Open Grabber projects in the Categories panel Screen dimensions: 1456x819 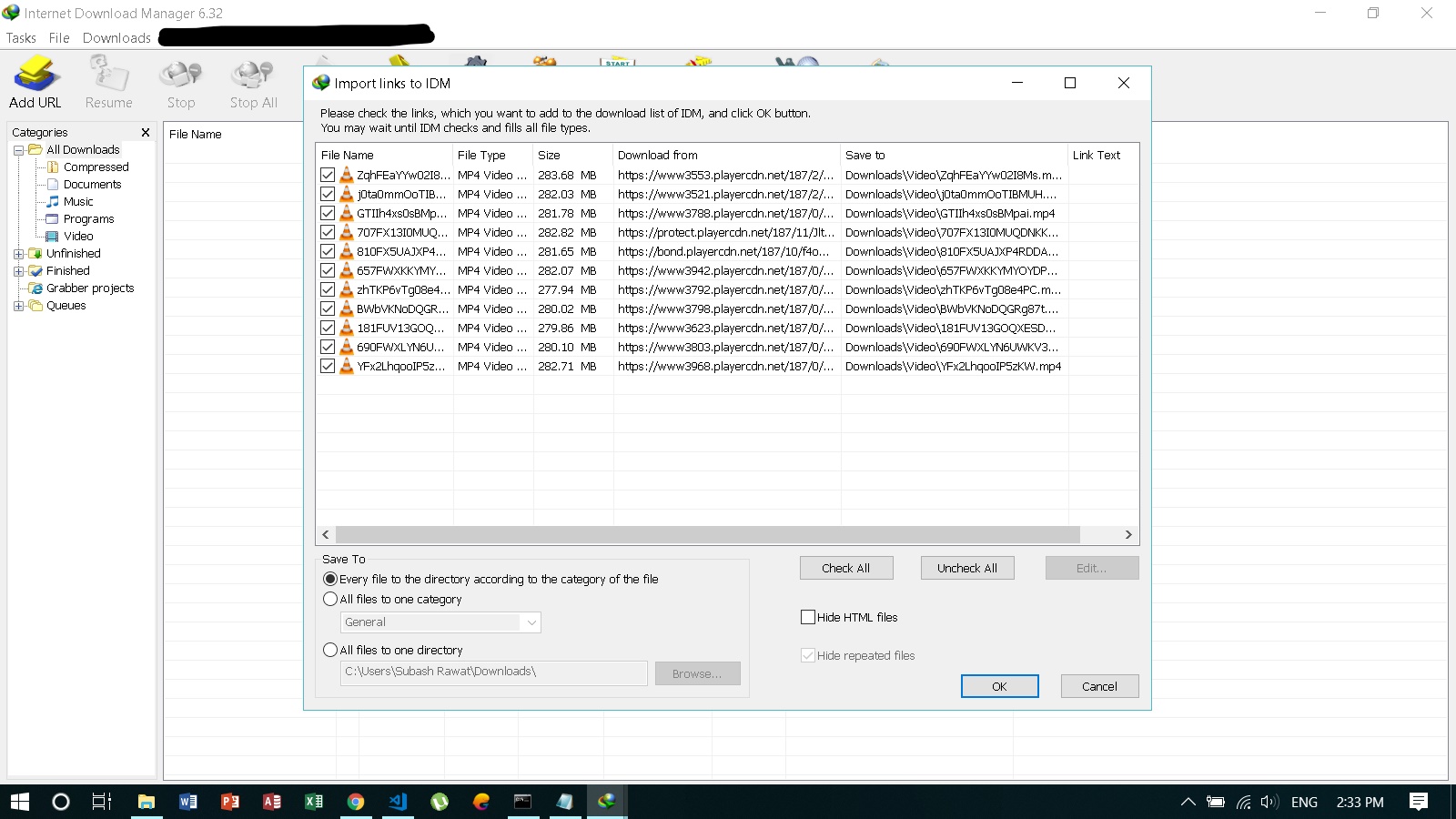tap(91, 288)
